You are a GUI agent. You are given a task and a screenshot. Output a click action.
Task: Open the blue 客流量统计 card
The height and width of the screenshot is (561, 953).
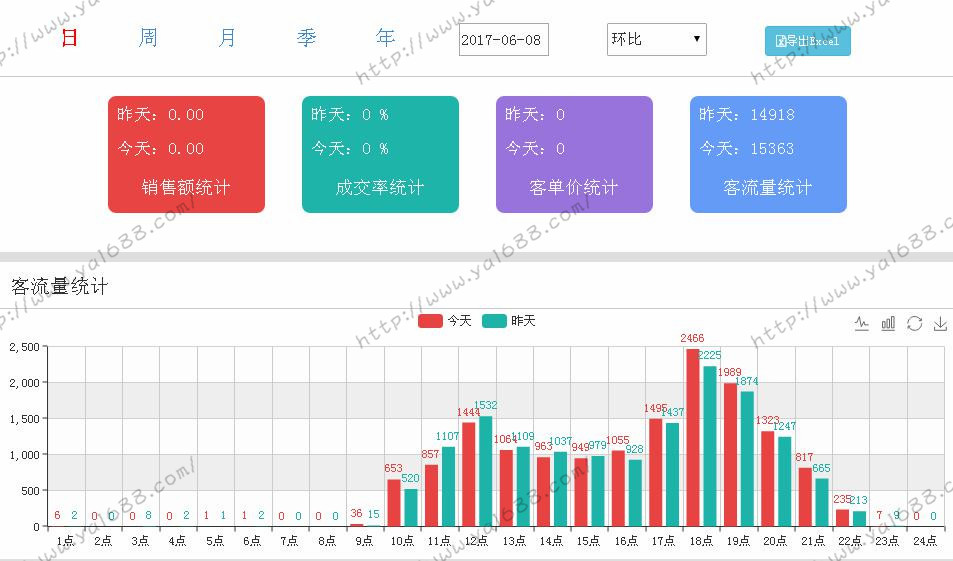coord(768,154)
